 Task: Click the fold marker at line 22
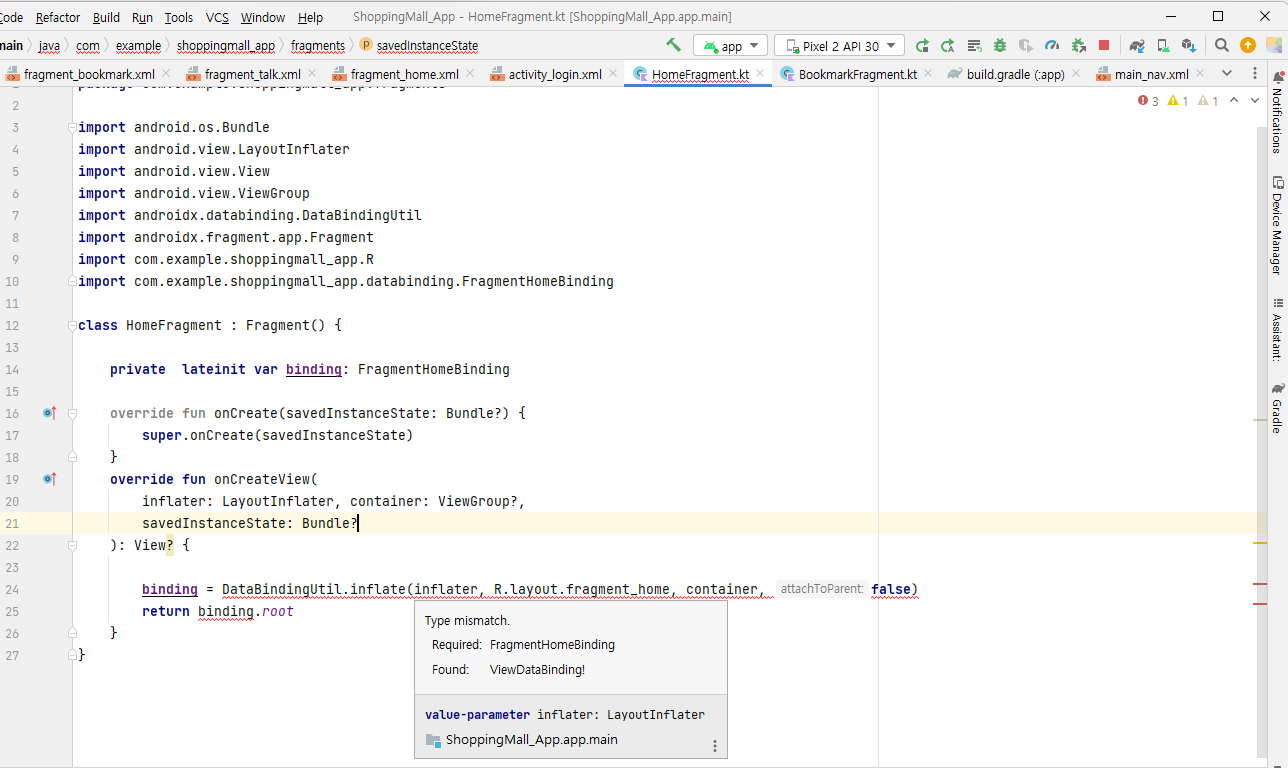click(x=72, y=545)
